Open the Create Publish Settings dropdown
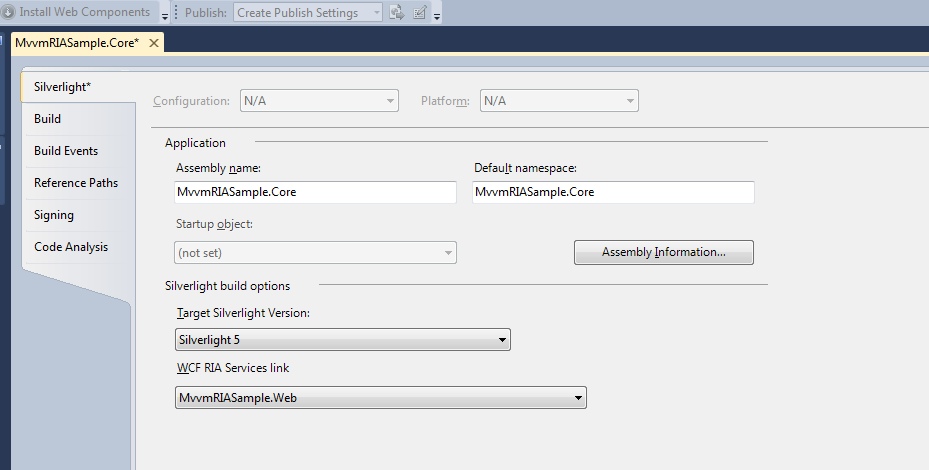The height and width of the screenshot is (470, 929). tap(307, 12)
